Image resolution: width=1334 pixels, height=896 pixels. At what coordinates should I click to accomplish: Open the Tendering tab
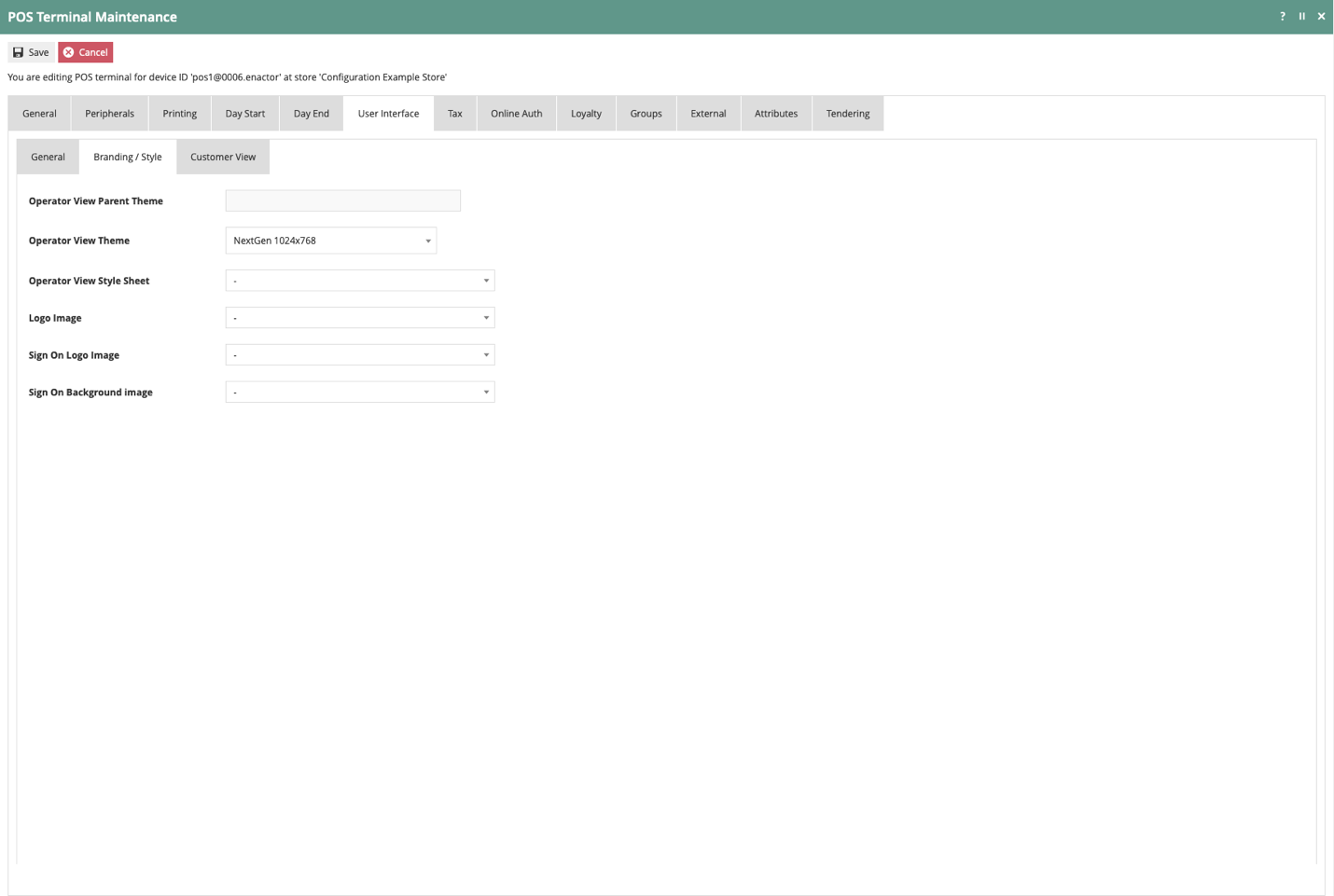pos(847,114)
